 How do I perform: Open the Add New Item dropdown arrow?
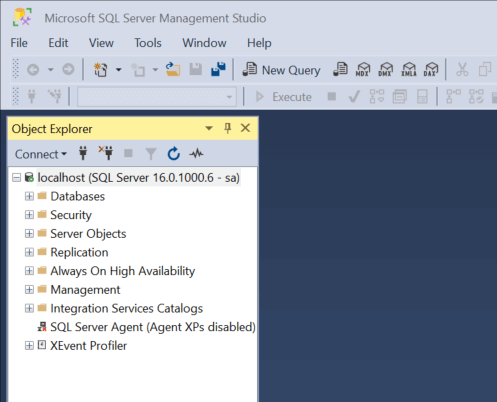(155, 70)
